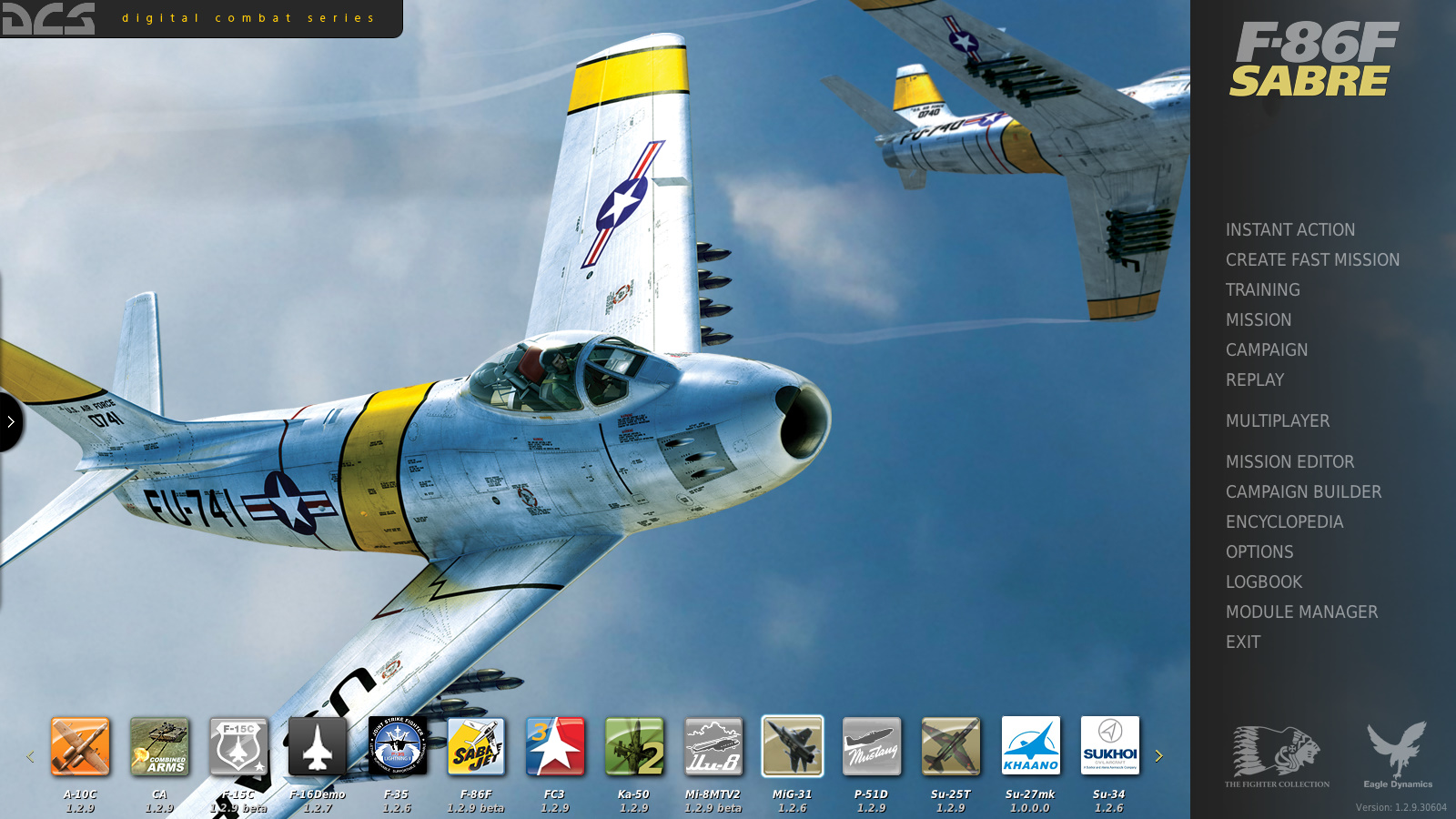Select the F-86F Sabre Jet module icon
This screenshot has width=1456, height=819.
point(476,746)
